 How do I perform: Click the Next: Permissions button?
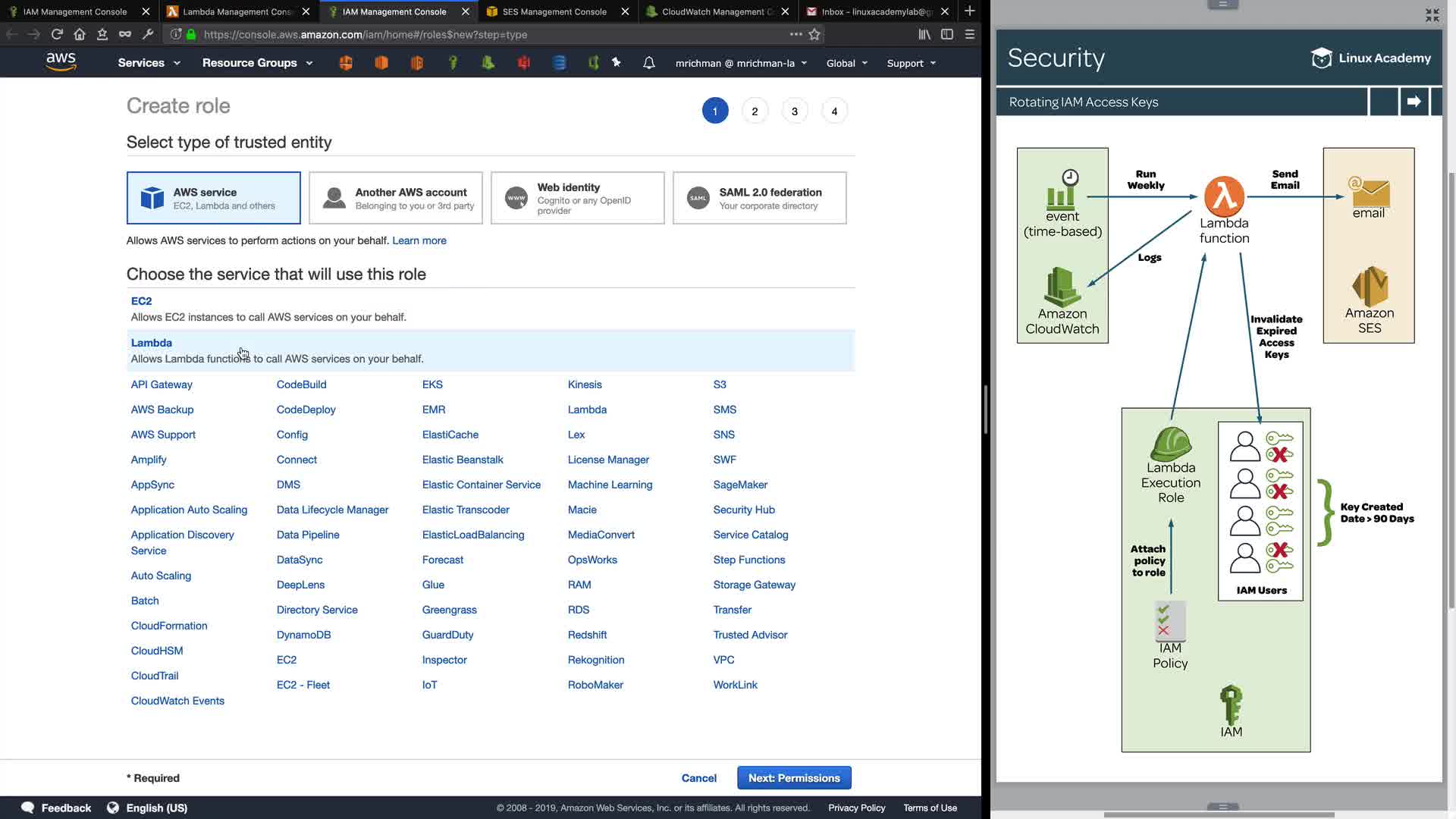793,778
